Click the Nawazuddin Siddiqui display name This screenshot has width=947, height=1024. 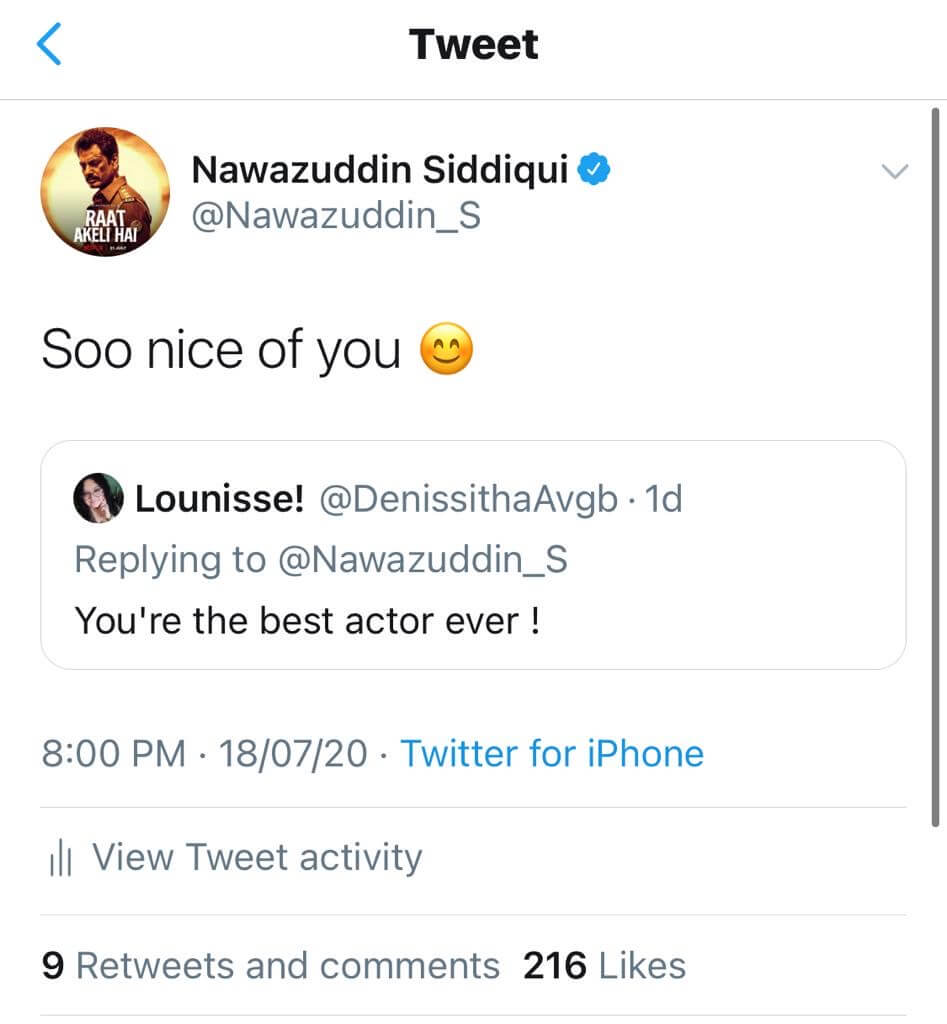tap(380, 171)
